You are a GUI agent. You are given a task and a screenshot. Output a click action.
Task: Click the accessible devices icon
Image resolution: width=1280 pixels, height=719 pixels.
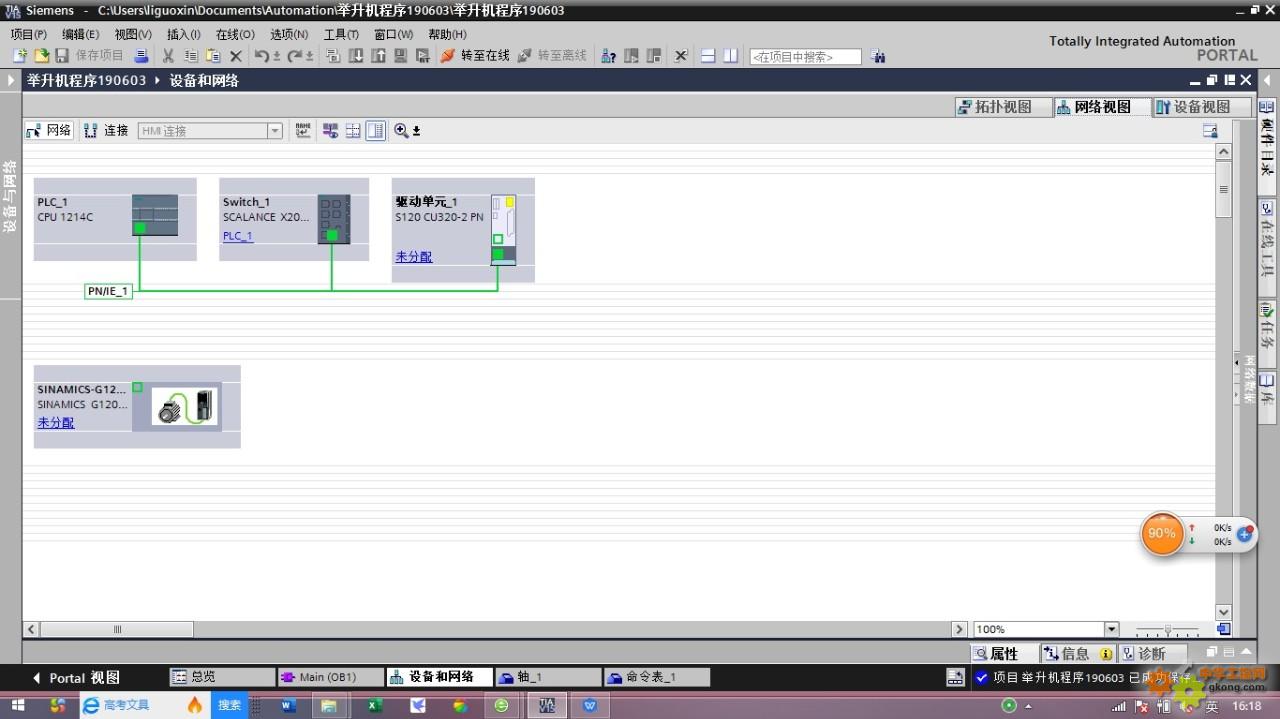pyautogui.click(x=608, y=56)
